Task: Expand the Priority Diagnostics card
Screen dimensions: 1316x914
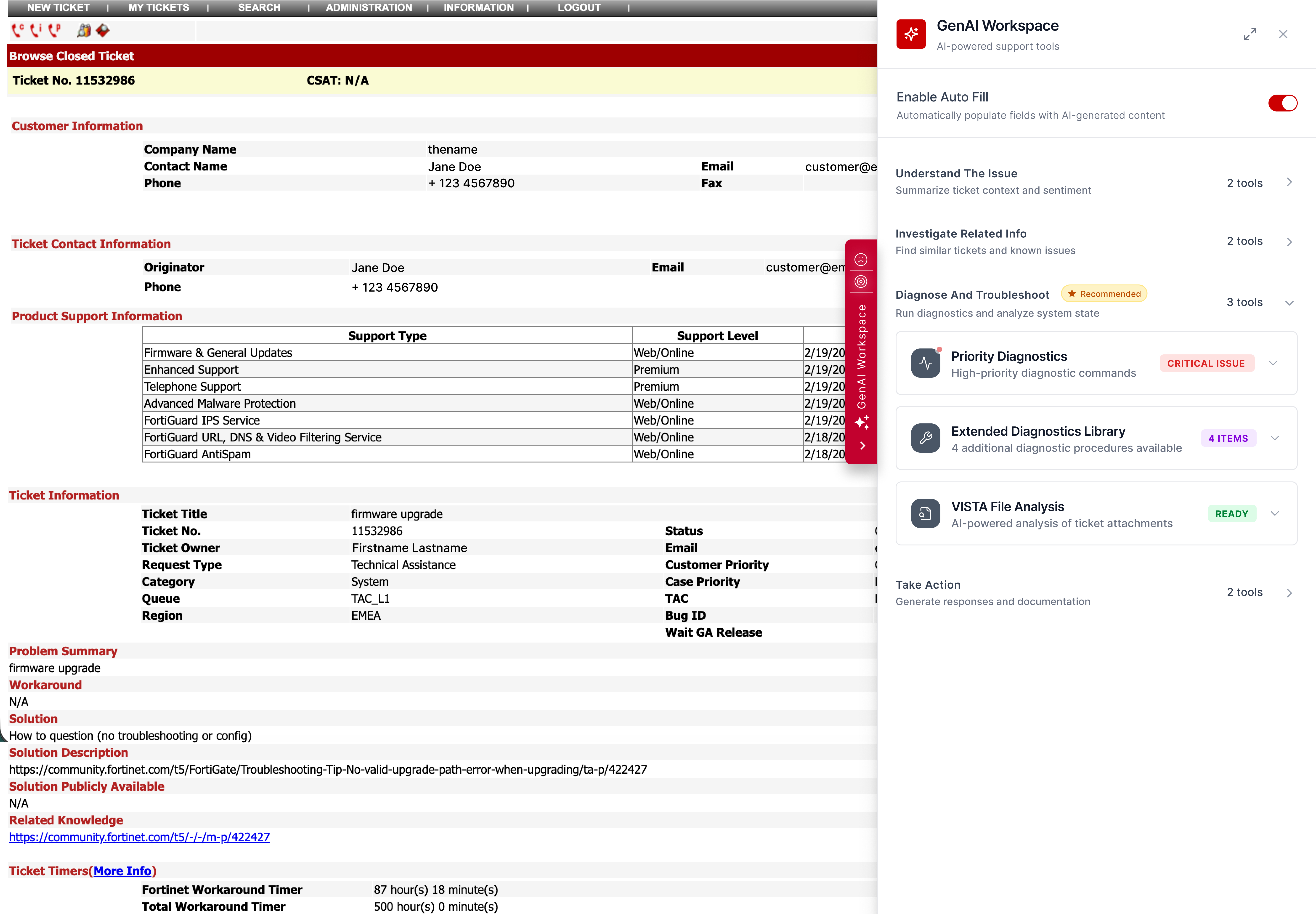Action: click(1273, 363)
